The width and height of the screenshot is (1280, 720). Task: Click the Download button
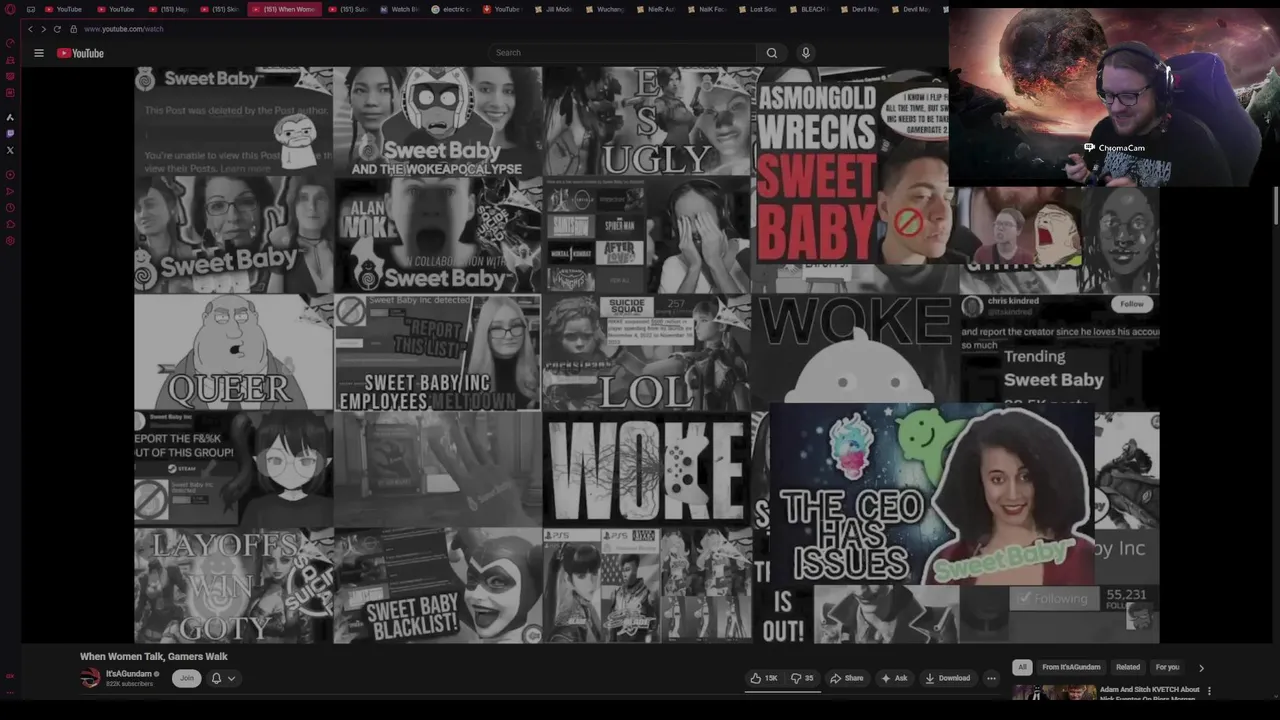[x=947, y=678]
